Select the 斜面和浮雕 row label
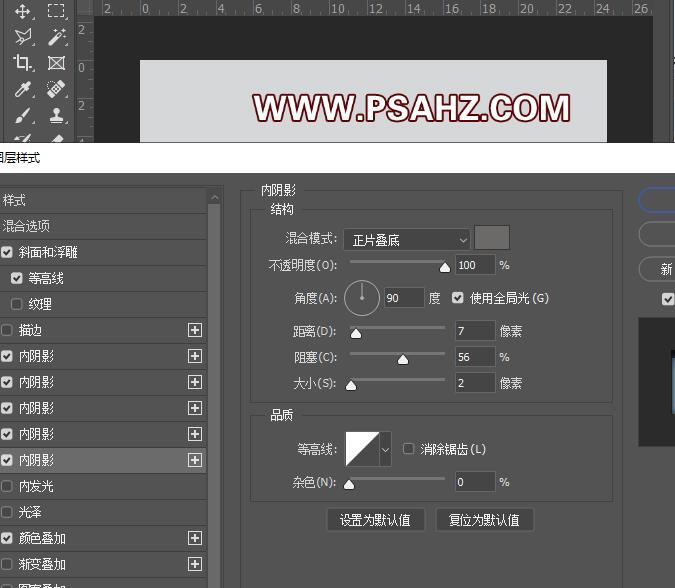The width and height of the screenshot is (675, 588). [x=48, y=252]
